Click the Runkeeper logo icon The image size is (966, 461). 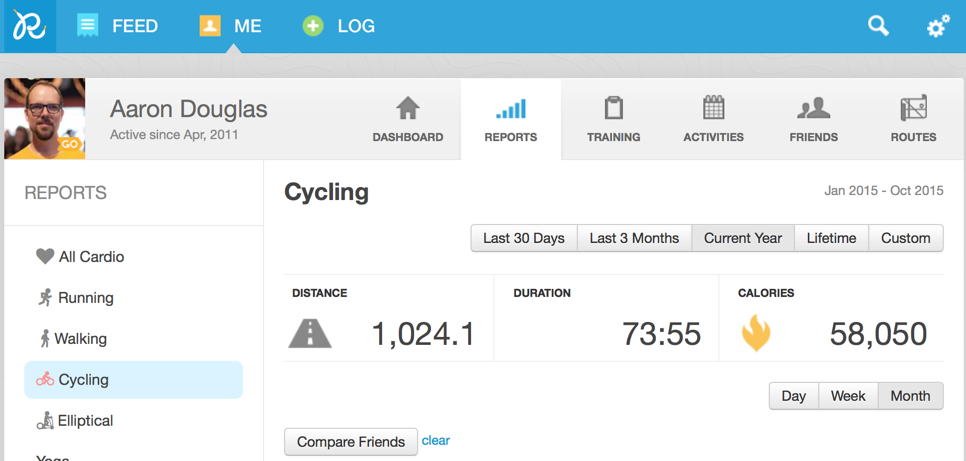(x=28, y=26)
